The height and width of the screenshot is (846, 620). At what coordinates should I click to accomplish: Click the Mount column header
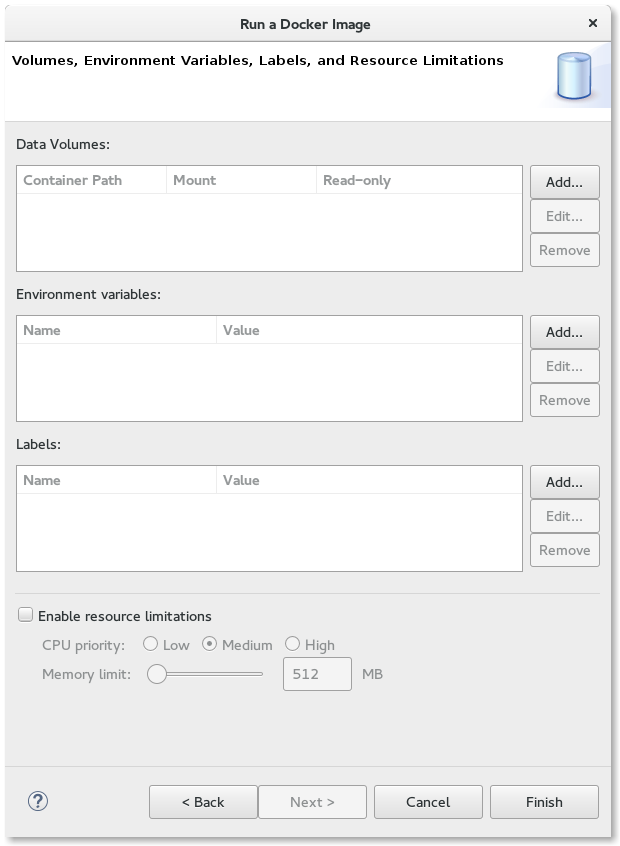[x=241, y=180]
